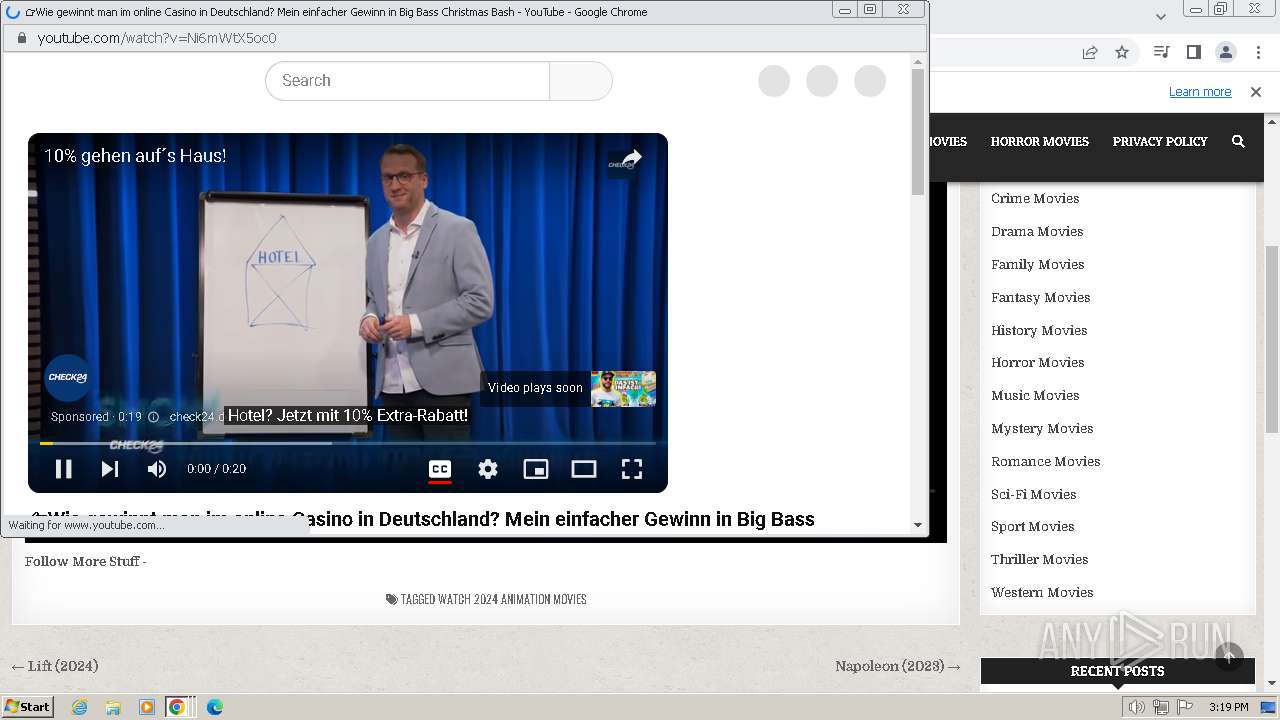Open History Movies category
Screen dimensions: 1280x720
coord(1039,330)
